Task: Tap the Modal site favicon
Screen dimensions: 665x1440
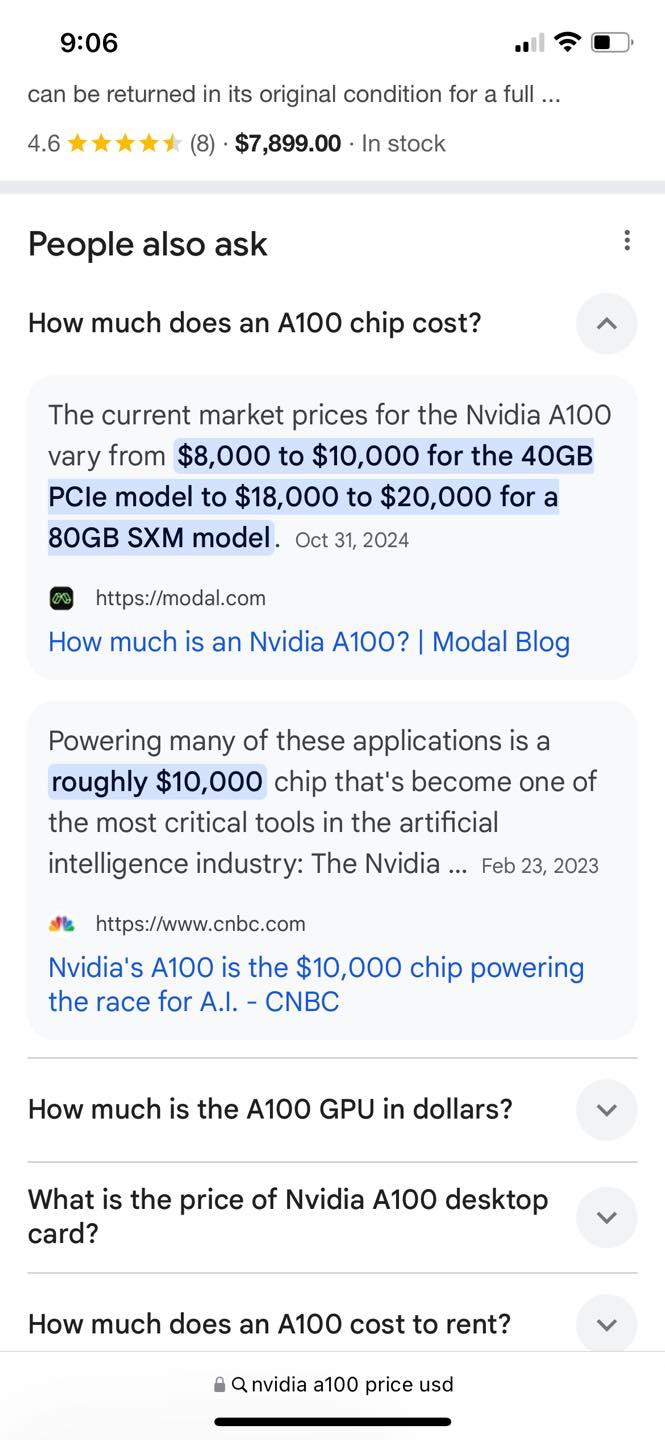Action: (62, 599)
